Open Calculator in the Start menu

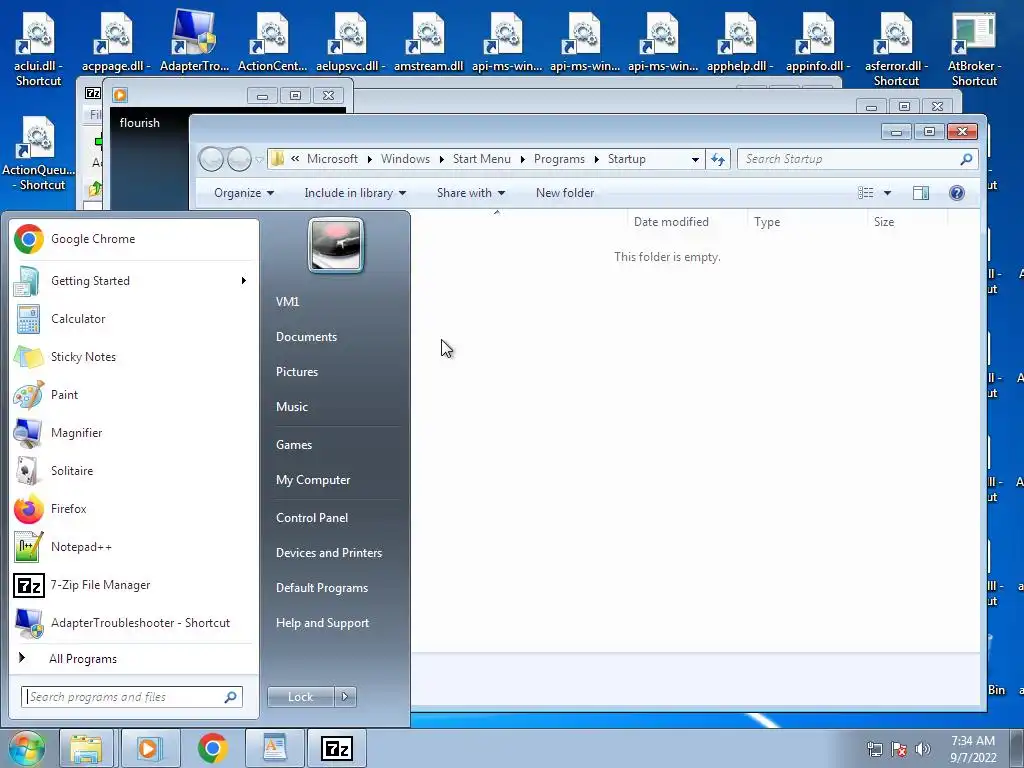point(134,319)
